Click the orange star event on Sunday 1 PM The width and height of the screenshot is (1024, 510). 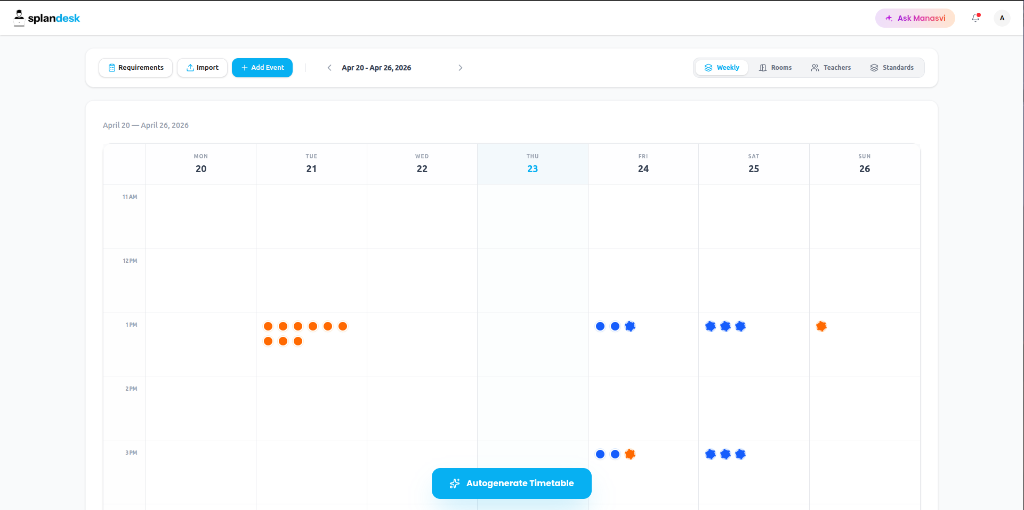821,326
